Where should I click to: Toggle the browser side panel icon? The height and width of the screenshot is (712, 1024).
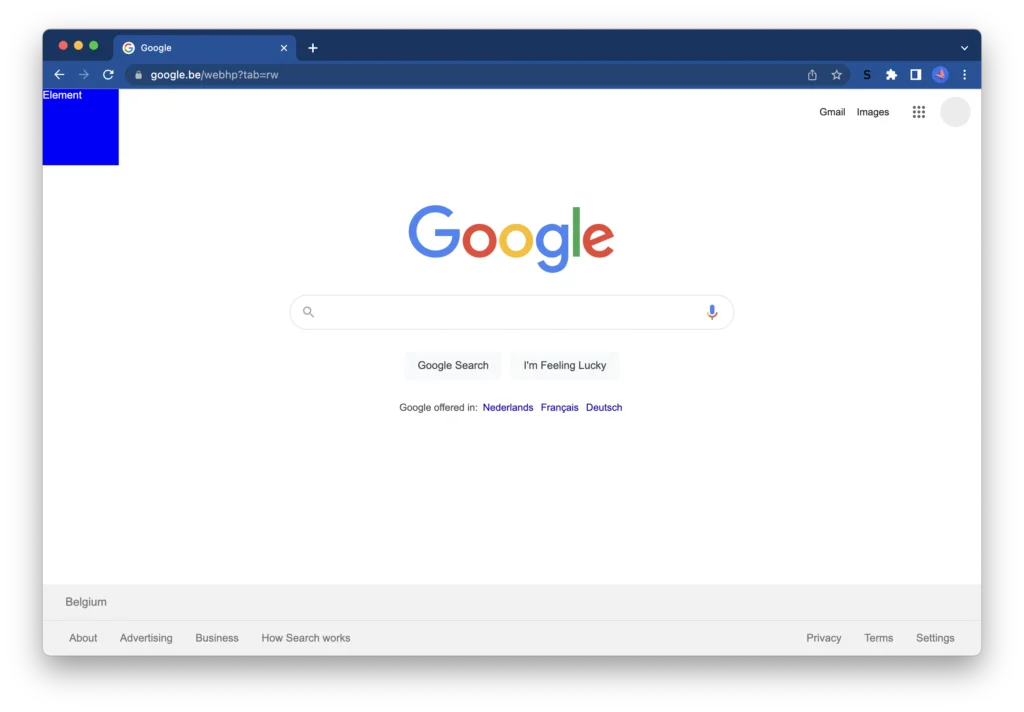coord(916,74)
